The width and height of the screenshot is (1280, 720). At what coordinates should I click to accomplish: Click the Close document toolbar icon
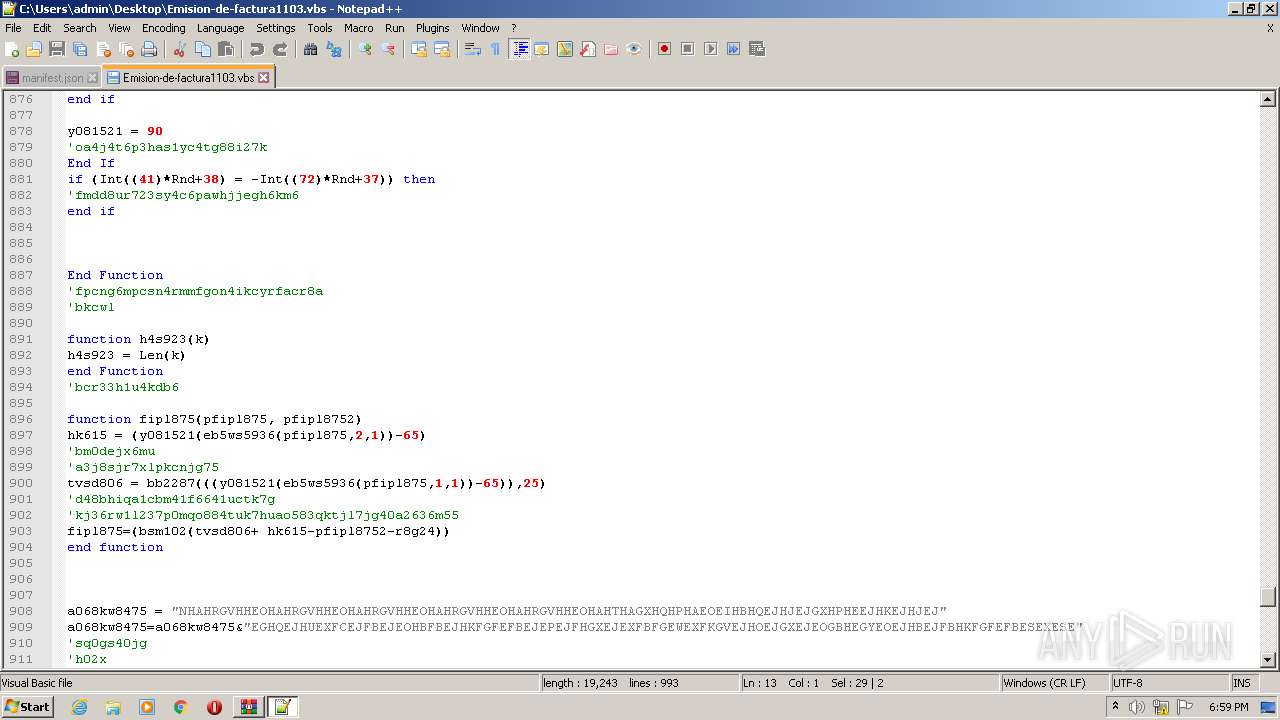click(103, 49)
